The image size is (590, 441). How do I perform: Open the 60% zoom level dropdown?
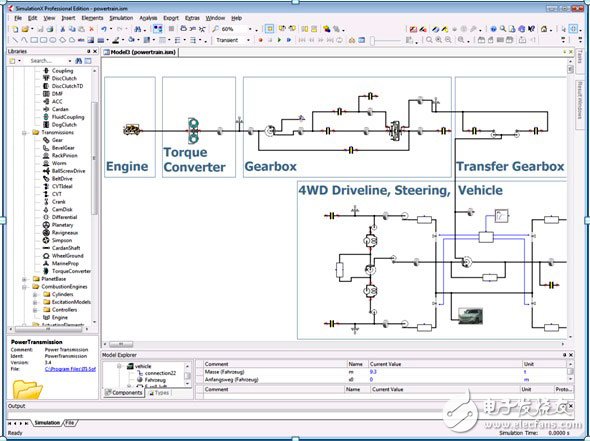(250, 29)
